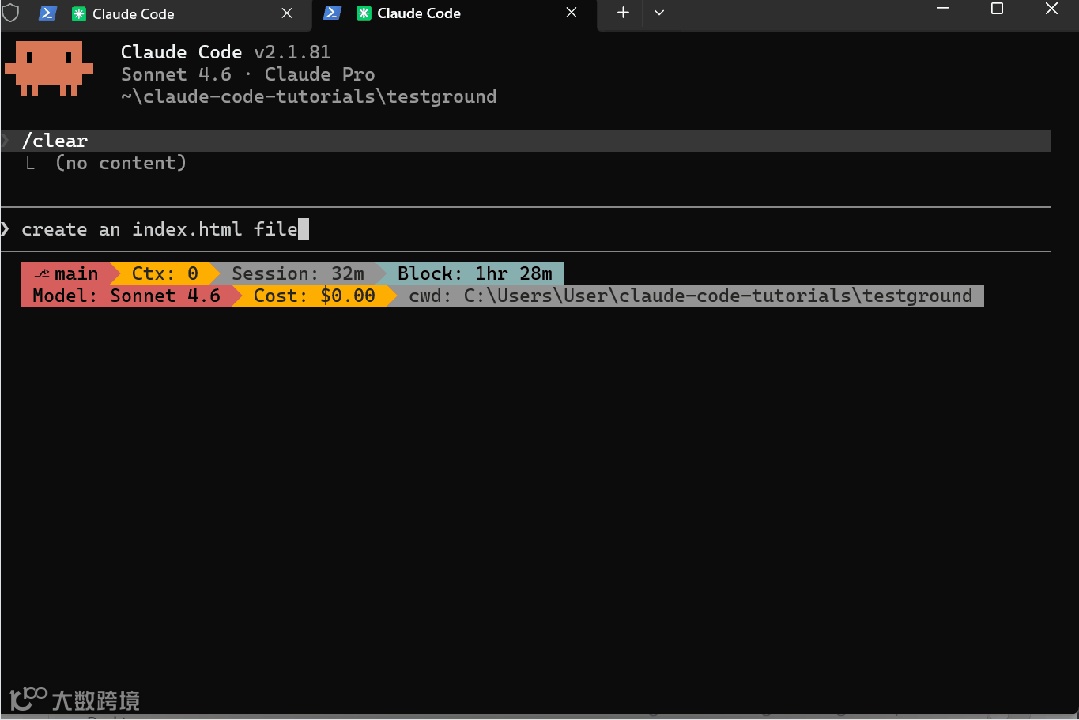Click the 'Session: 32m' status segment
Screen dimensions: 1079x720
tap(298, 273)
